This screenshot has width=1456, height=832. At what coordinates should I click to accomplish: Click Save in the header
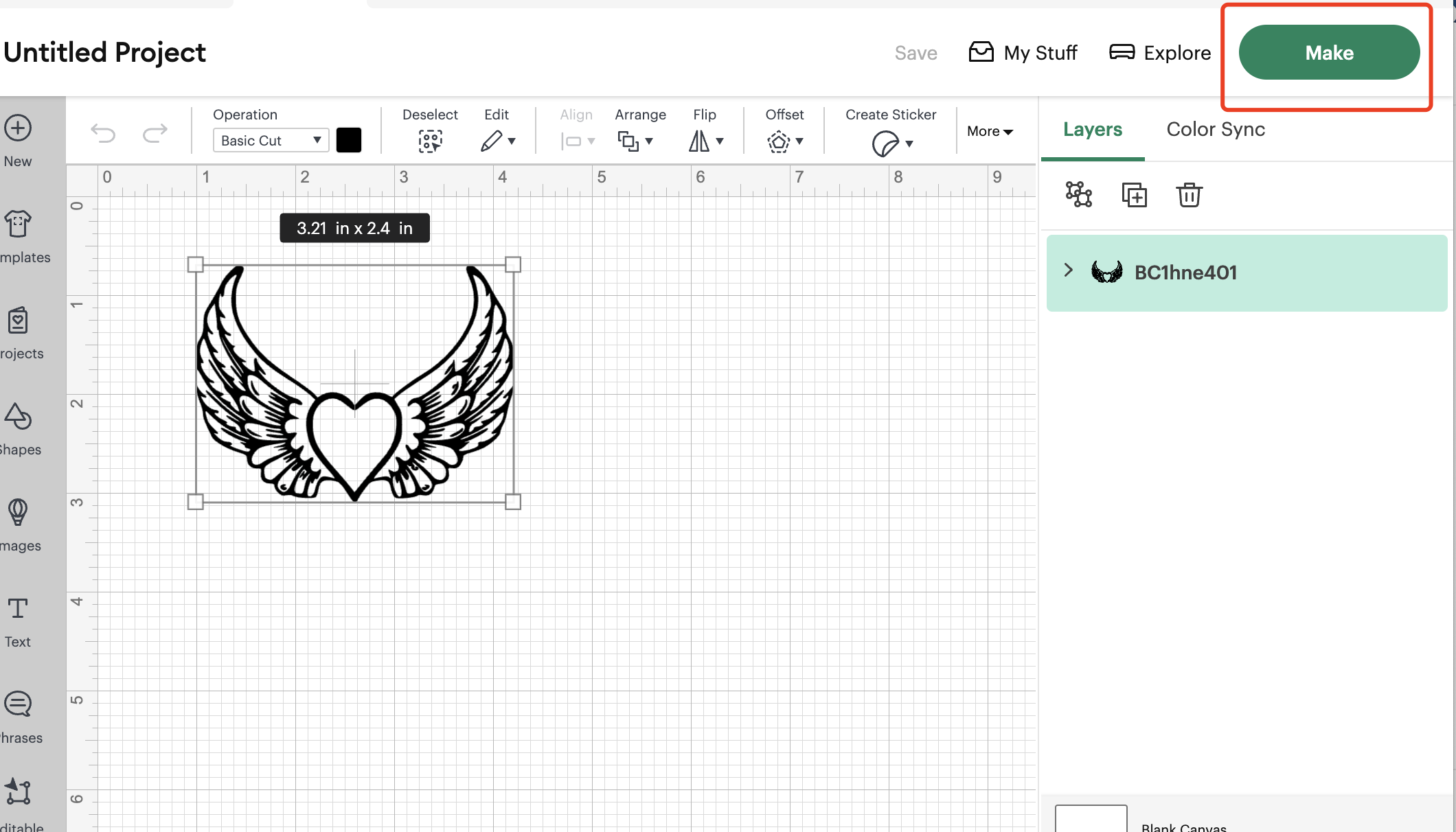[x=915, y=53]
